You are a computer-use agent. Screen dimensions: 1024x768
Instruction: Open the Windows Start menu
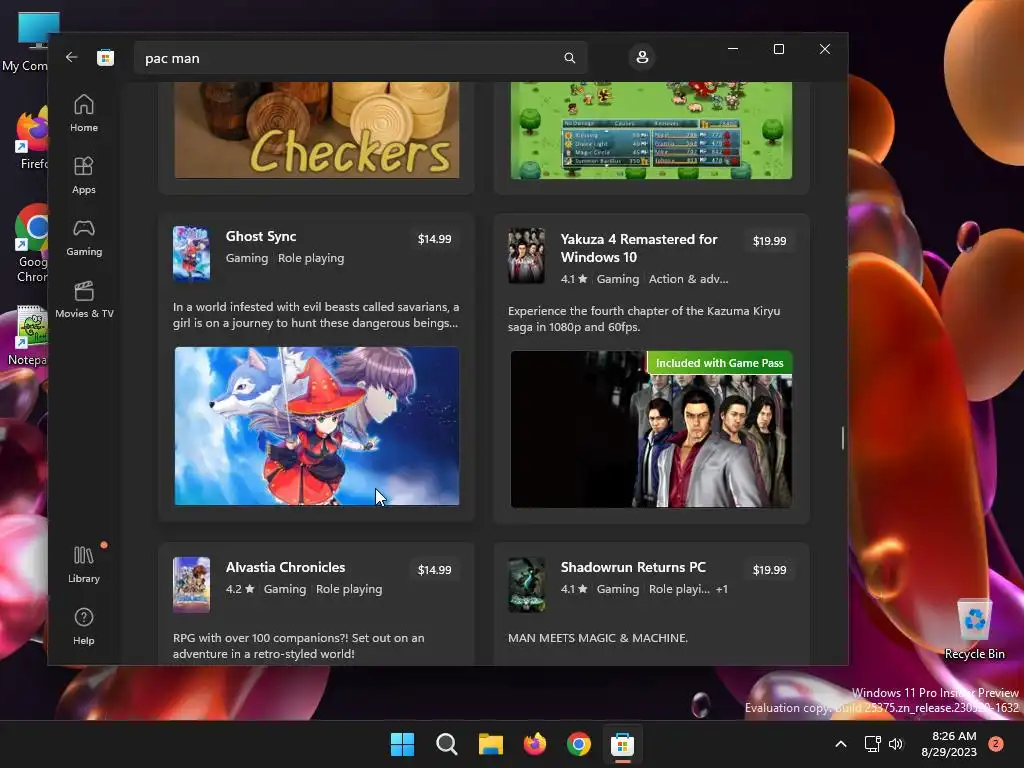pos(402,744)
